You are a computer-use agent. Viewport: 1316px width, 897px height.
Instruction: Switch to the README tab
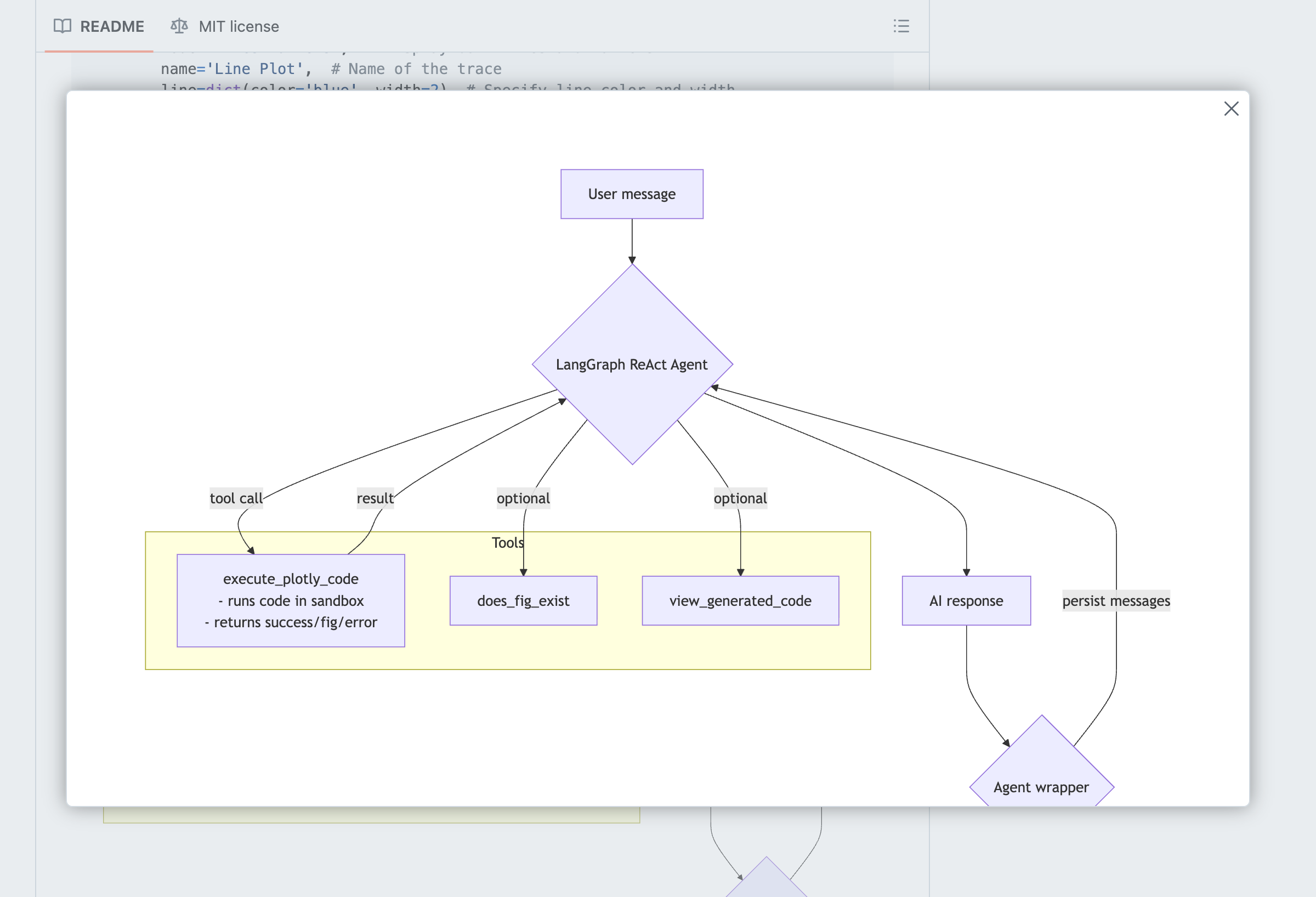point(99,26)
